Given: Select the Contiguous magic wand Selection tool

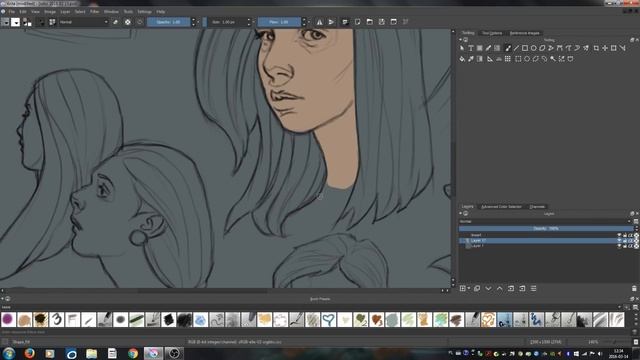Looking at the screenshot, I should click(x=553, y=59).
